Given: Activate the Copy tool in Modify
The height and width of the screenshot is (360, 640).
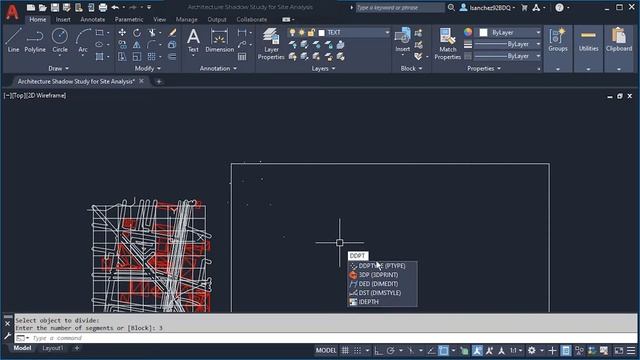Looking at the screenshot, I should [x=122, y=44].
